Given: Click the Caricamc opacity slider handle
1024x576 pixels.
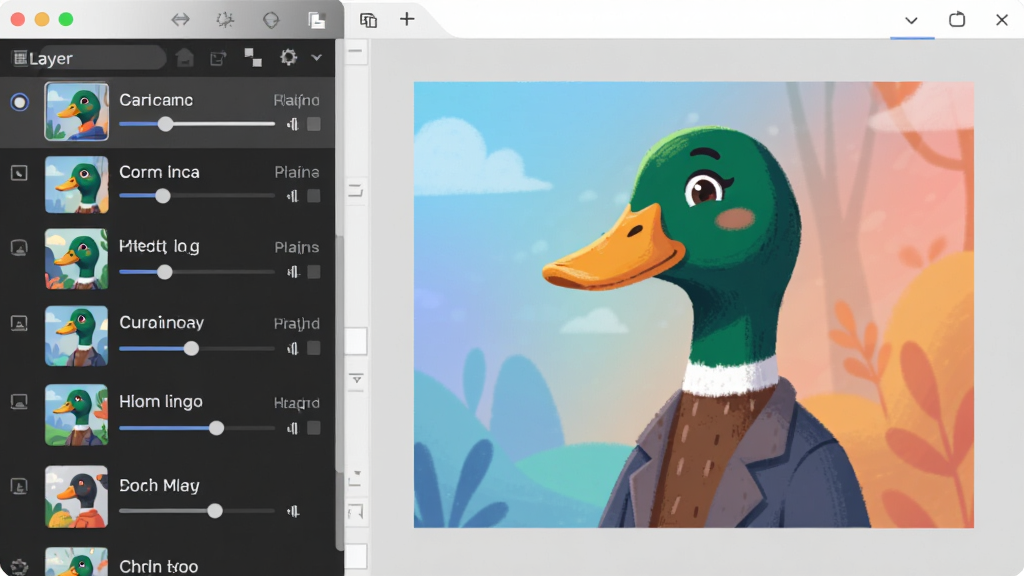Looking at the screenshot, I should 166,124.
